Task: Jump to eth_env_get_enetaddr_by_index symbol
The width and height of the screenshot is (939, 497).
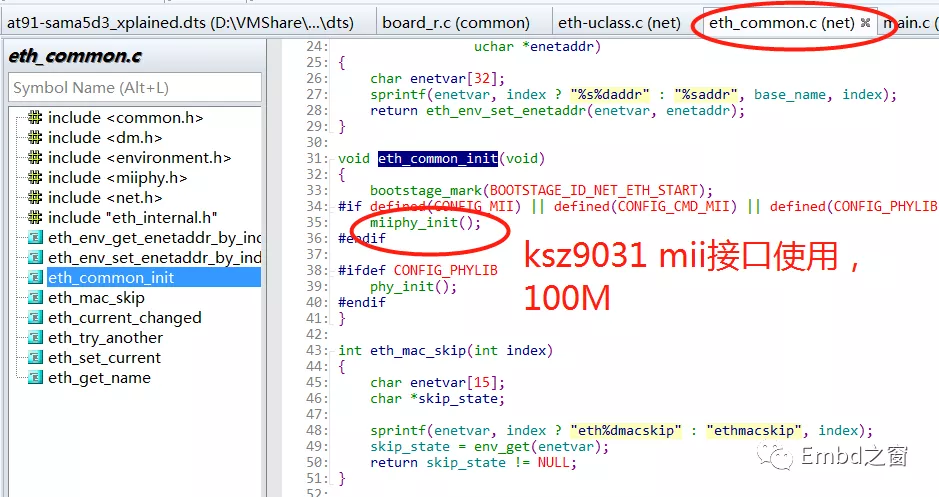Action: (x=155, y=238)
